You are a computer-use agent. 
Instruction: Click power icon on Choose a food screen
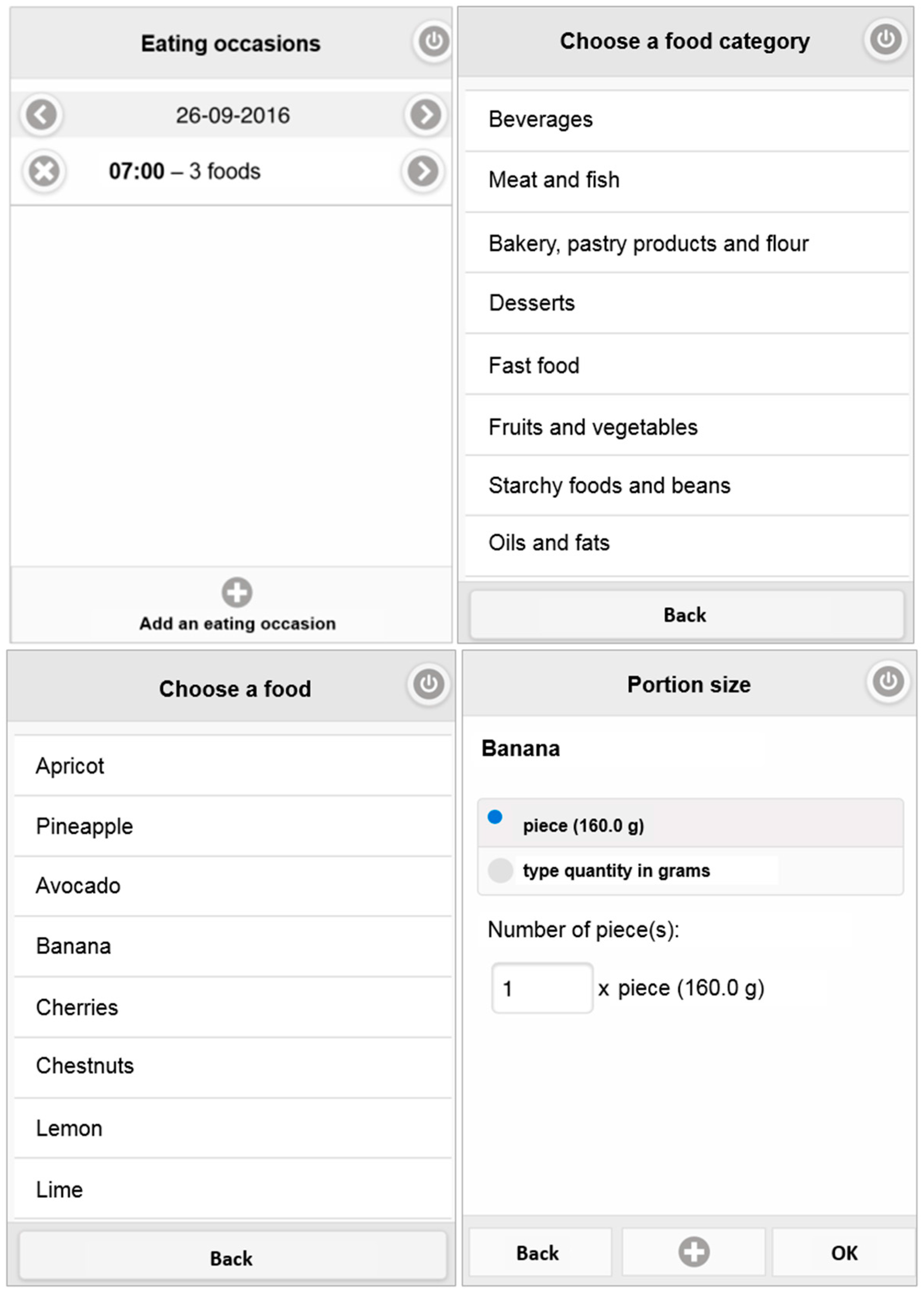click(x=428, y=684)
